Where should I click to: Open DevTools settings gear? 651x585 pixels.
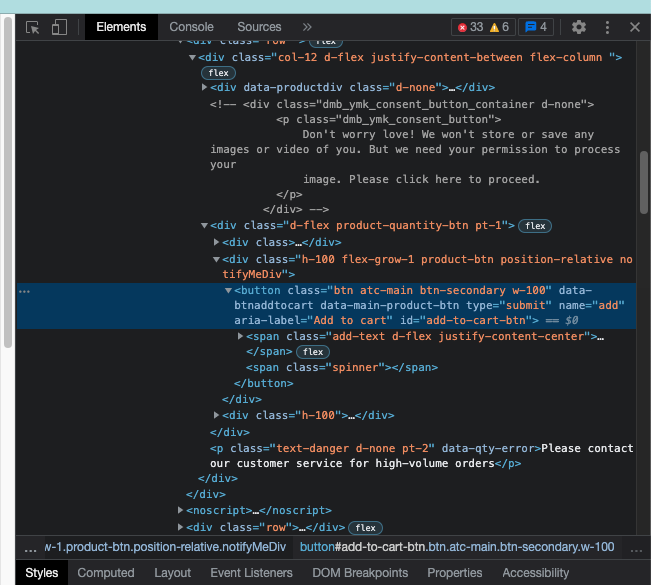point(579,28)
